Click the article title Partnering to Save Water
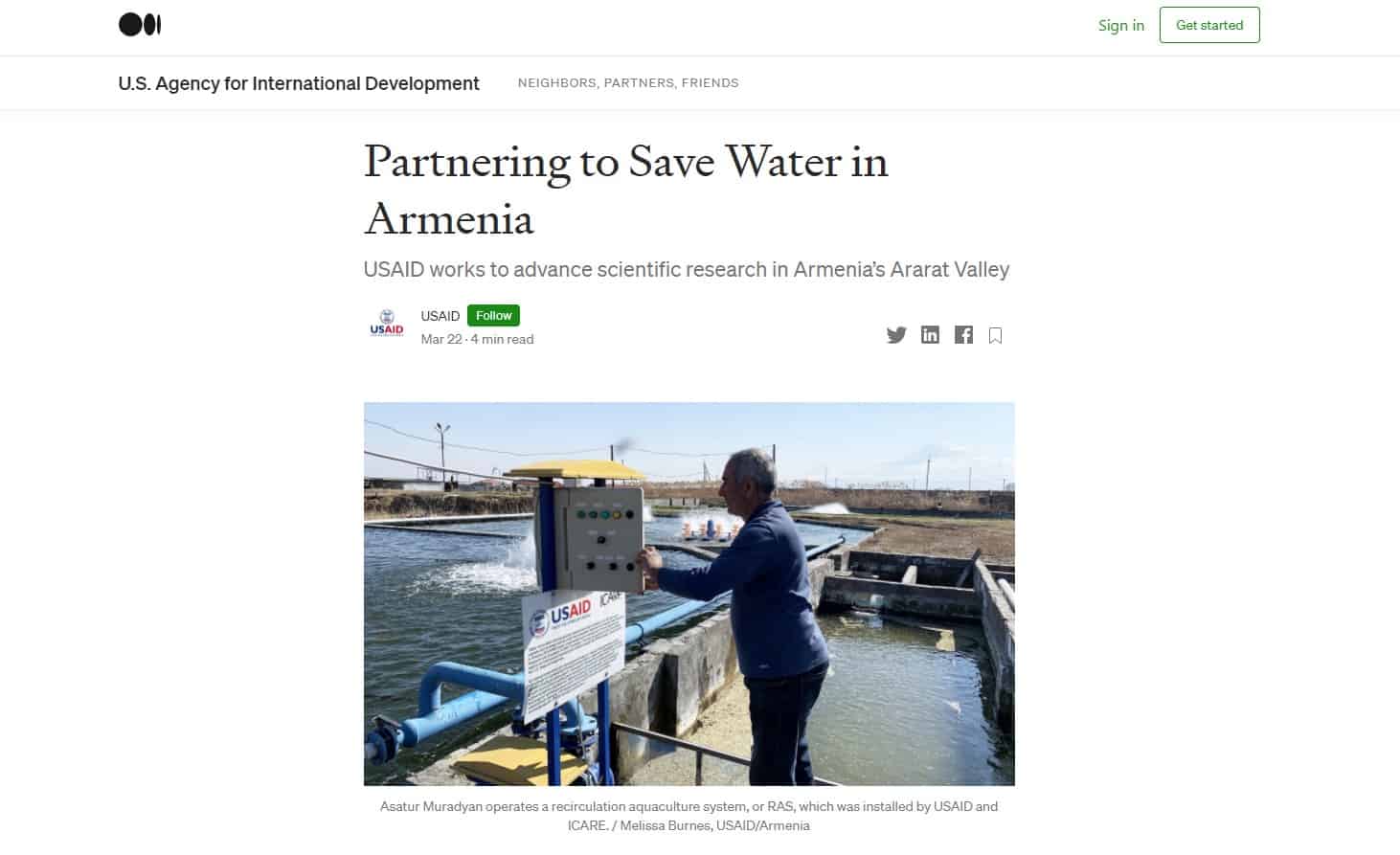The image size is (1400, 855). 626,190
